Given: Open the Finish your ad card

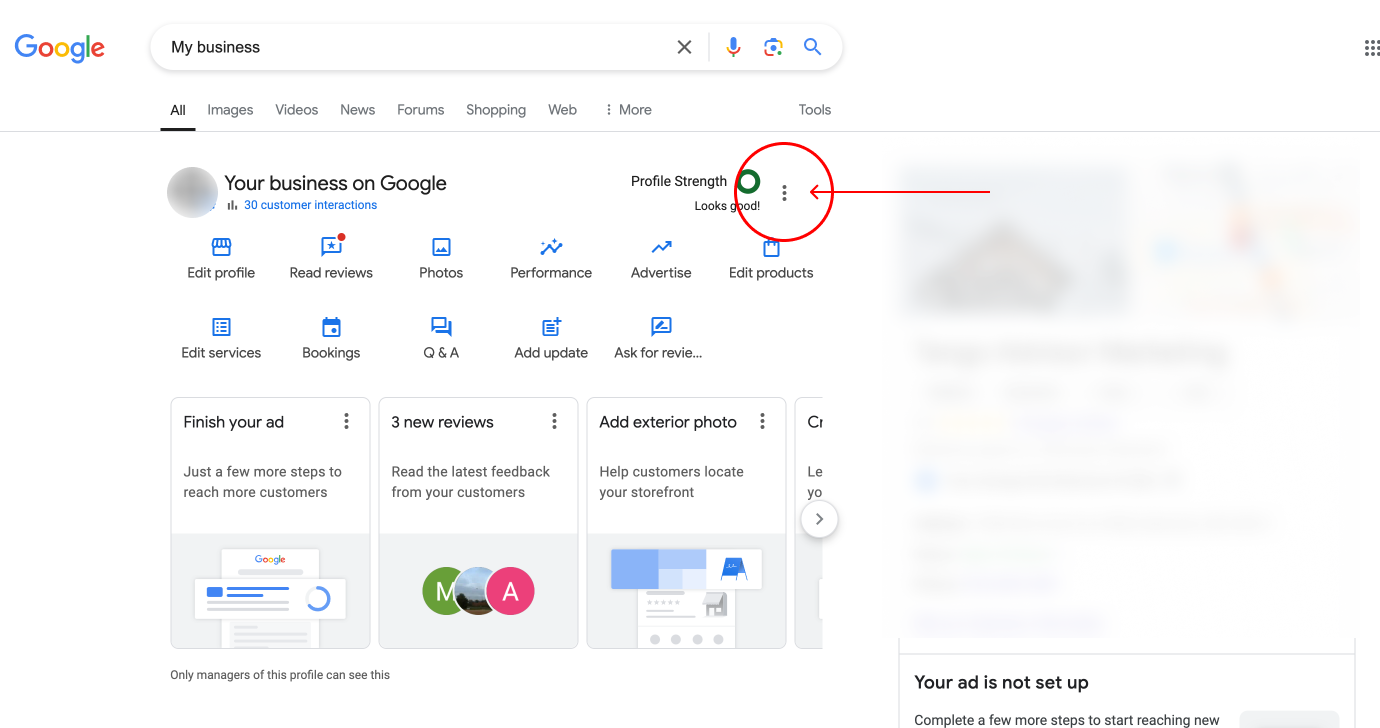Looking at the screenshot, I should [x=270, y=523].
